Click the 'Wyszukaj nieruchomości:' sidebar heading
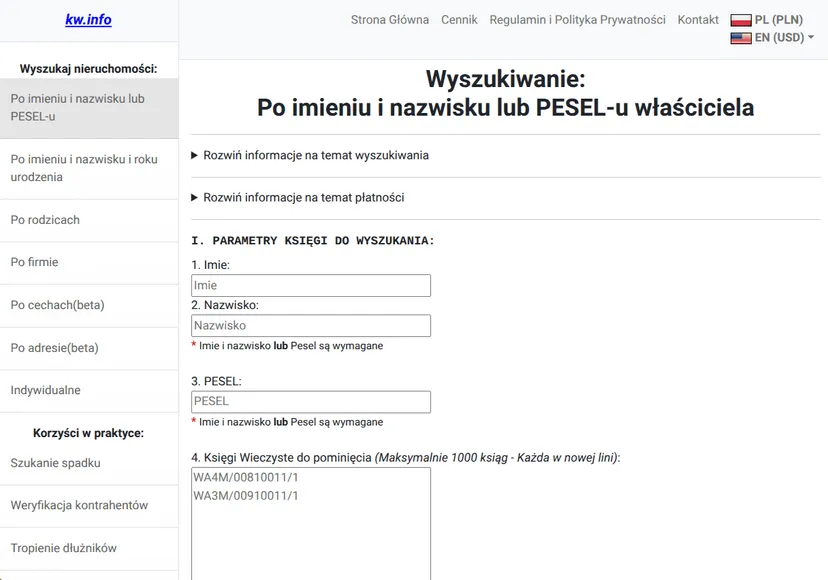This screenshot has height=580, width=828. click(89, 69)
